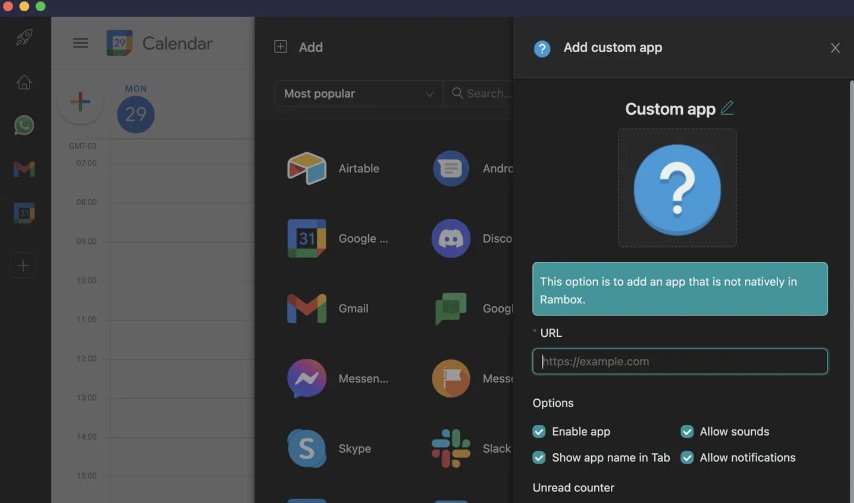854x503 pixels.
Task: Click the Rambox rocket logo in sidebar
Action: click(x=24, y=37)
